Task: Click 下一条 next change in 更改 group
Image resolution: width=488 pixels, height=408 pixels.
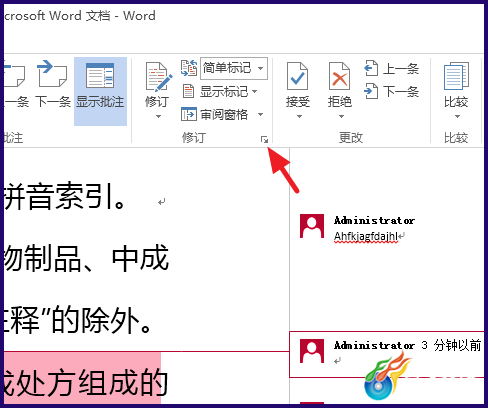Action: point(392,91)
